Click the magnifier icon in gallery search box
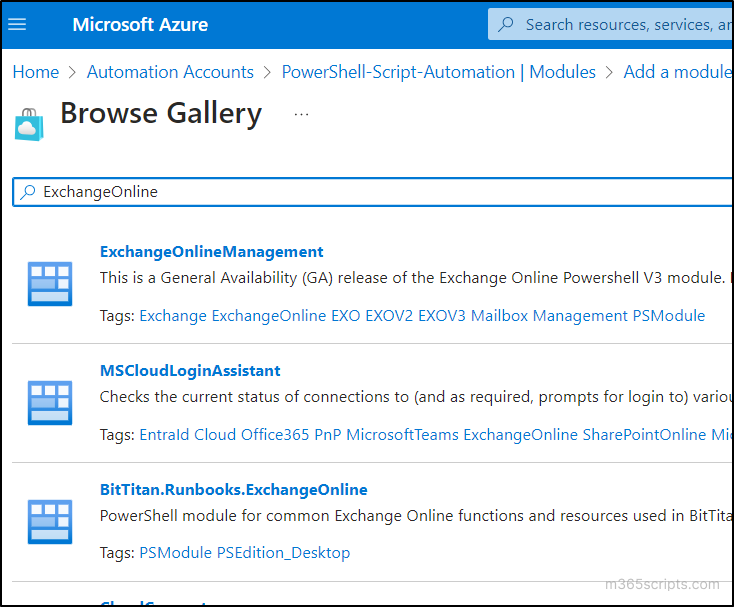Screen dimensions: 734x607 coord(28,192)
